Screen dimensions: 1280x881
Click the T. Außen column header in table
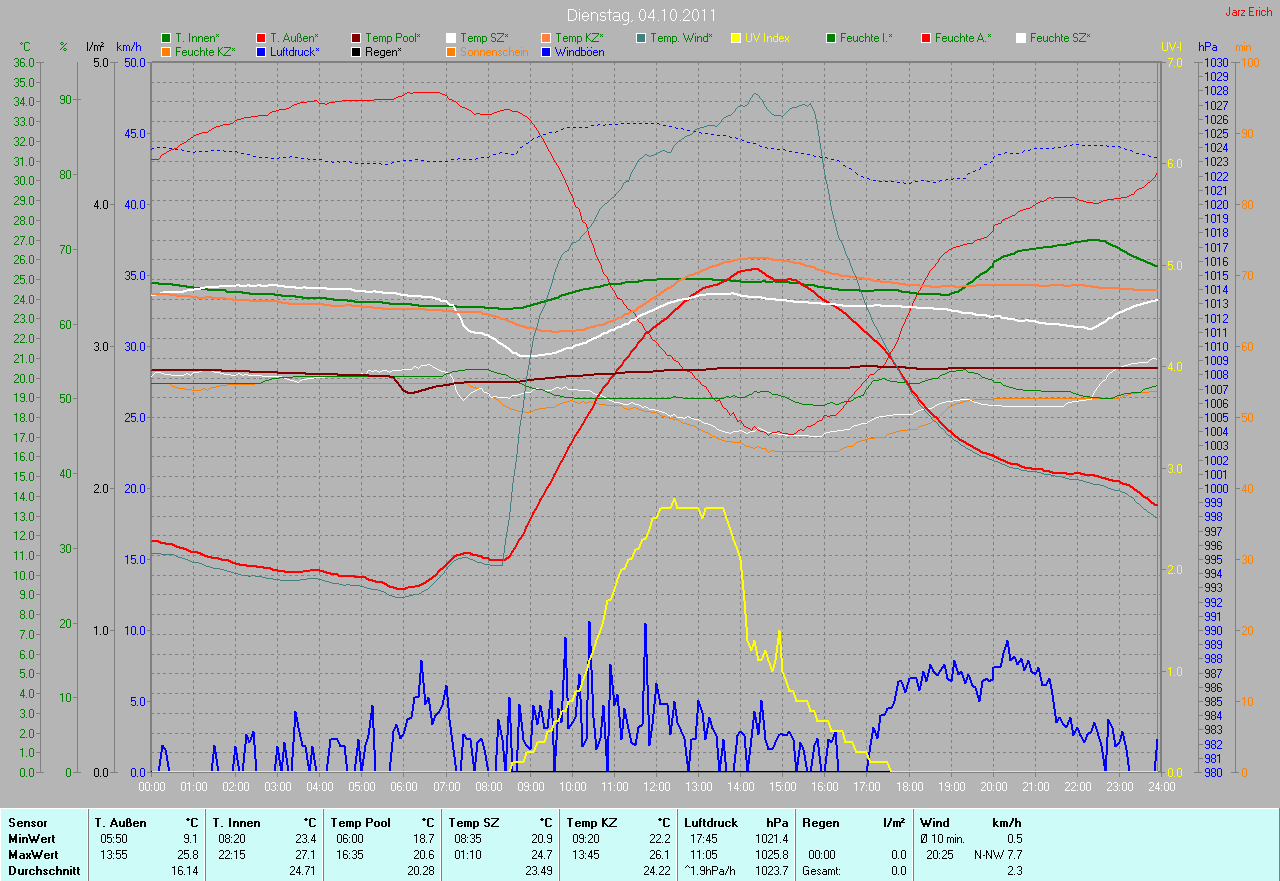[x=120, y=823]
